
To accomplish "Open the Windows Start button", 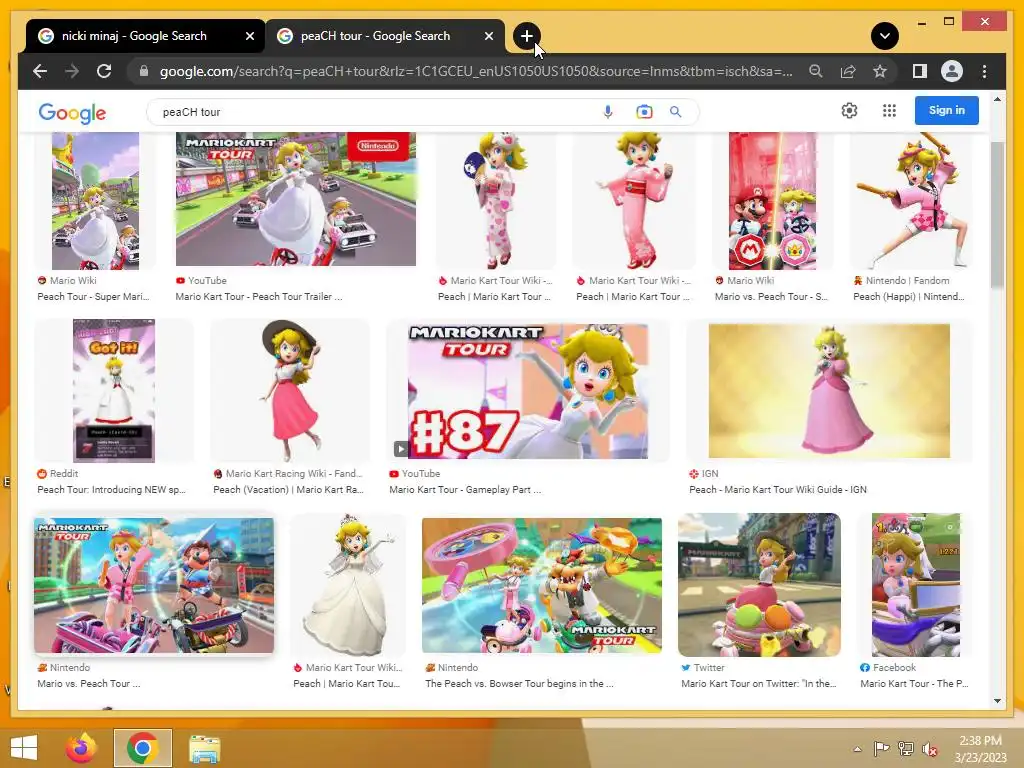I will pyautogui.click(x=24, y=748).
